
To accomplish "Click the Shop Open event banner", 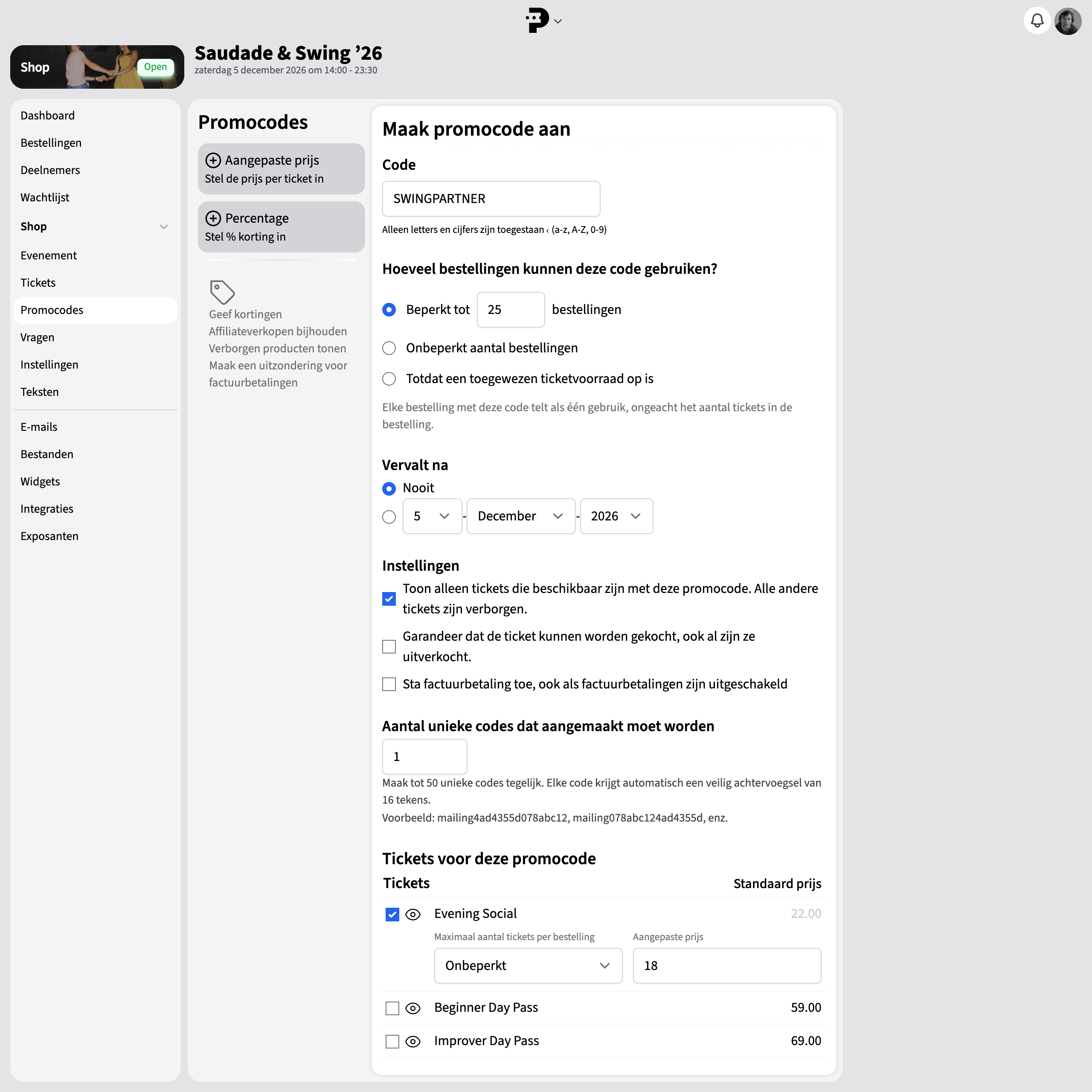I will (97, 67).
